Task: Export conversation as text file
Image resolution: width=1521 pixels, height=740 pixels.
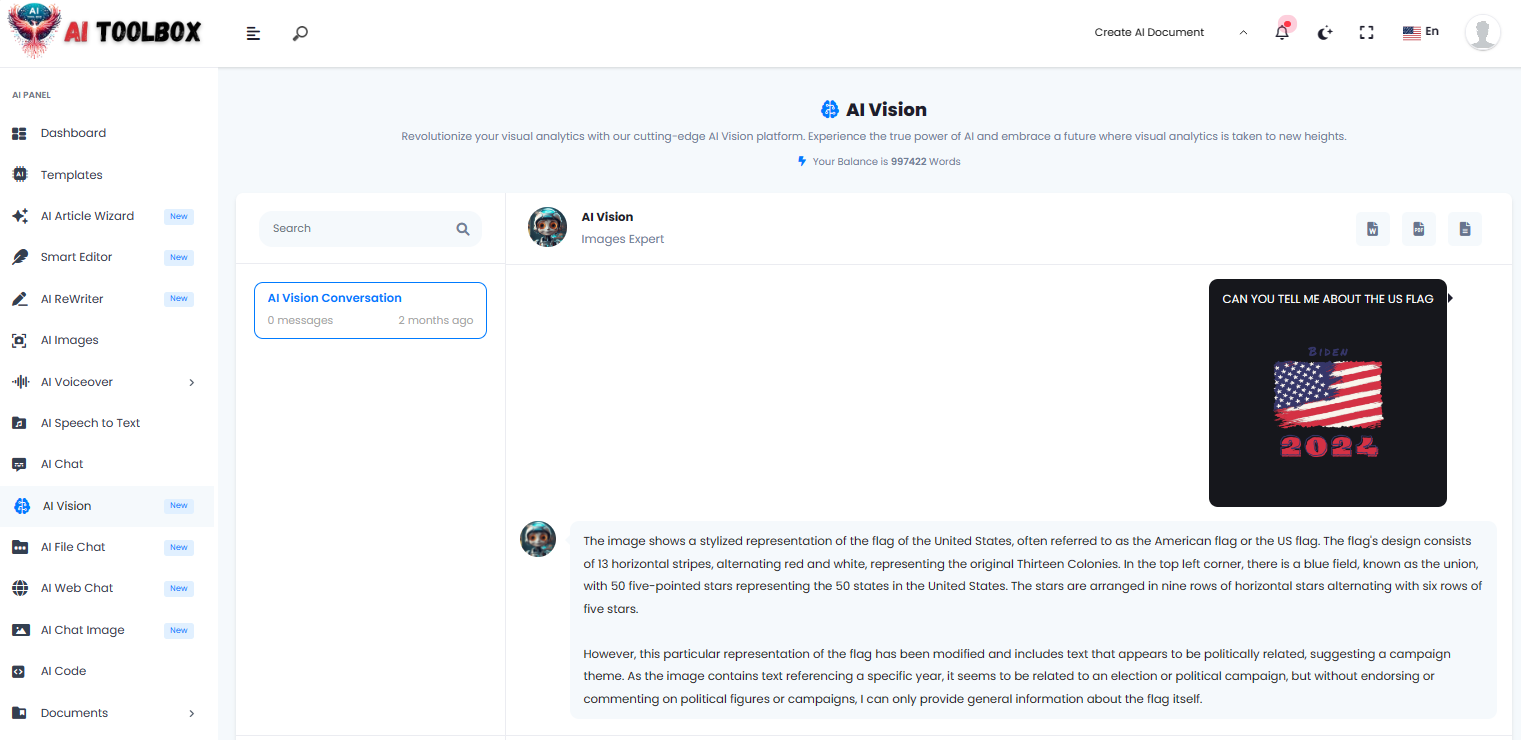Action: [x=1465, y=229]
